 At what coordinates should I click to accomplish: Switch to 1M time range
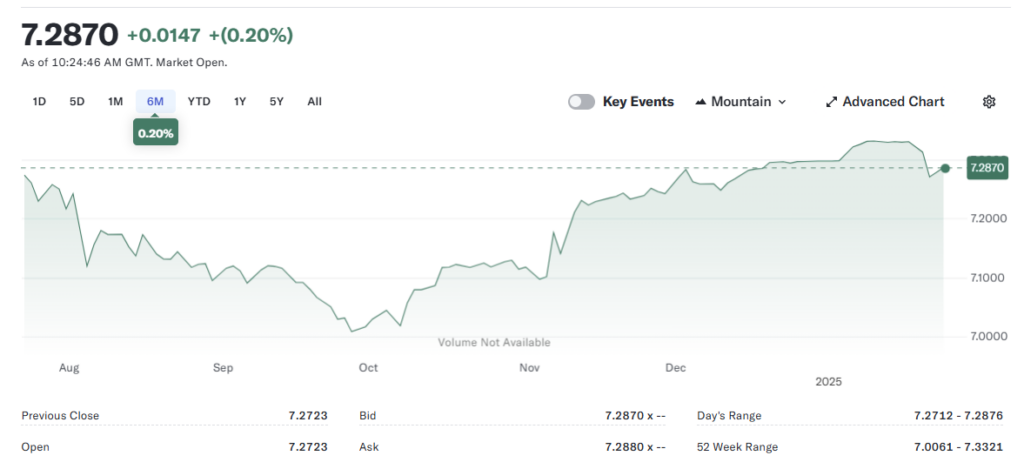pyautogui.click(x=115, y=101)
